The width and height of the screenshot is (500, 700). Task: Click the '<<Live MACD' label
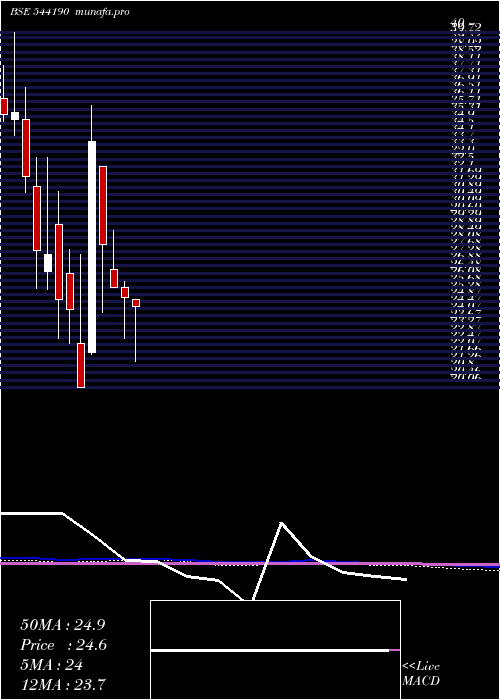tap(421, 674)
